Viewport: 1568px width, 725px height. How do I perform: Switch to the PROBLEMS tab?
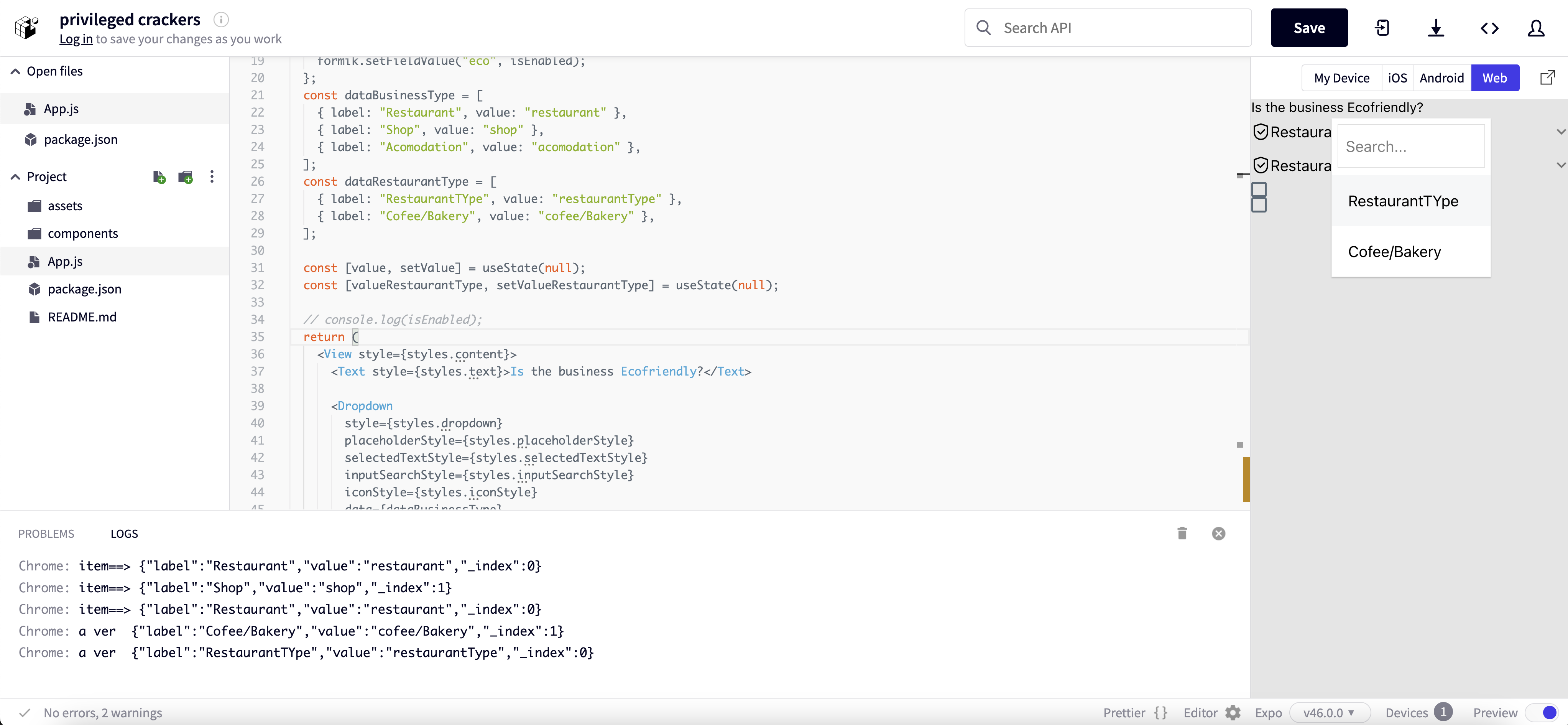[x=46, y=534]
